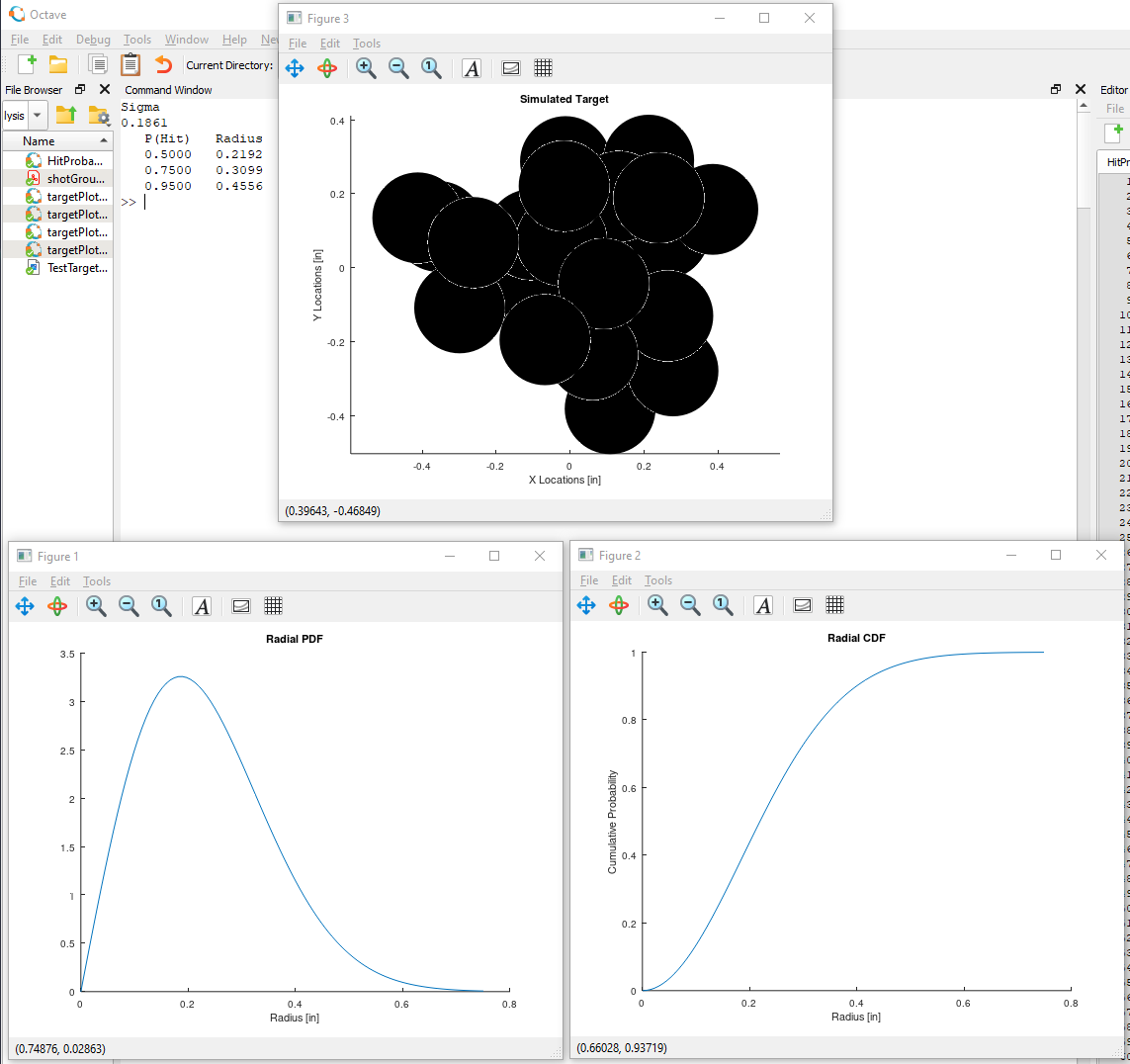Autoscale the Radial CDF plot in Figure 2
Screen dimensions: 1130x1064
coord(723,605)
